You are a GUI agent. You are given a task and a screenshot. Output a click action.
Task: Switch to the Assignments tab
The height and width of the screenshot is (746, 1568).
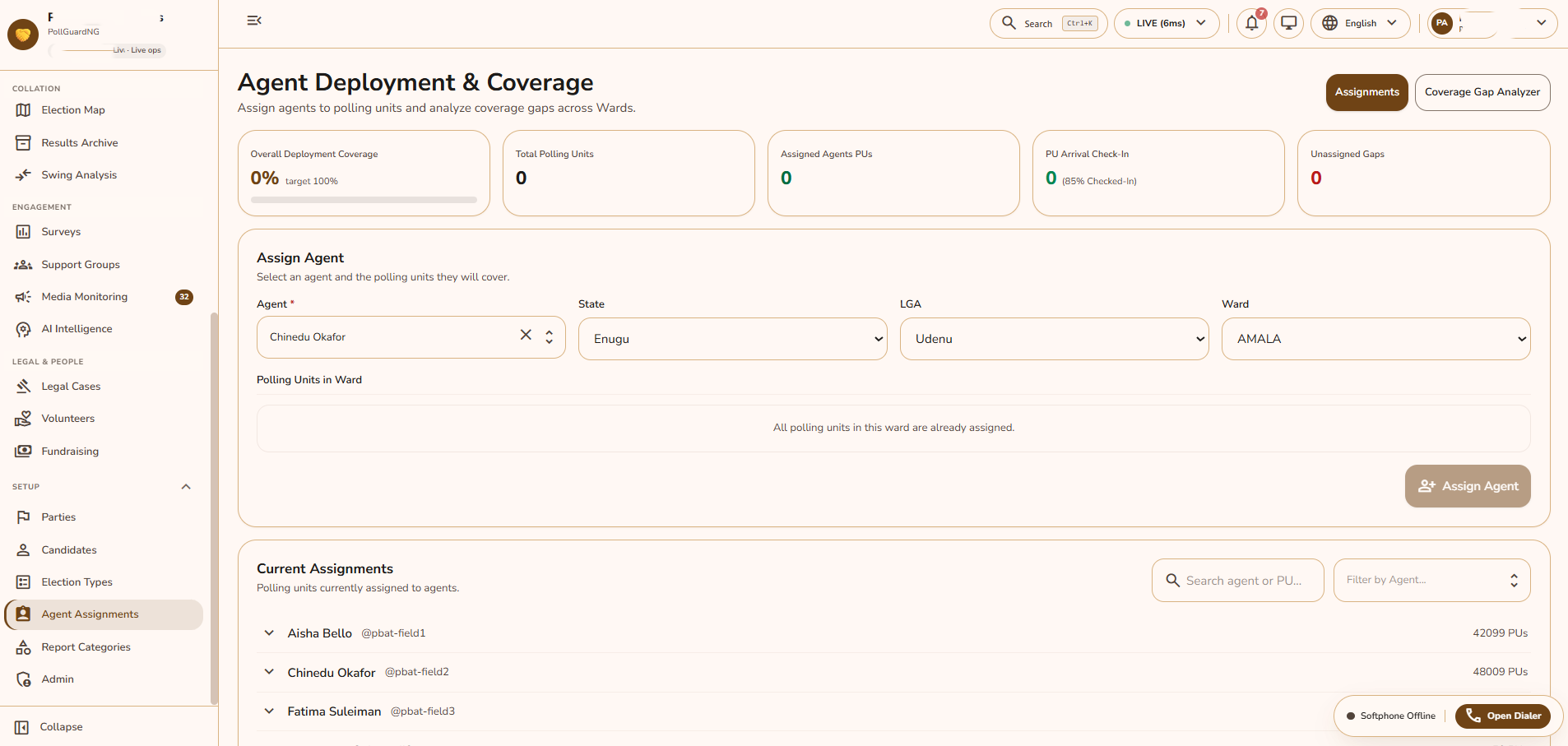coord(1367,92)
